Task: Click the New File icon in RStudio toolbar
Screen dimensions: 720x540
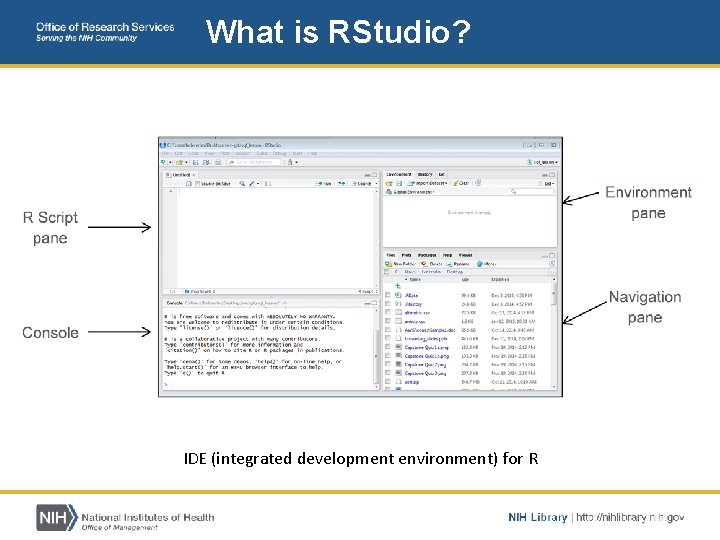Action: pos(163,162)
